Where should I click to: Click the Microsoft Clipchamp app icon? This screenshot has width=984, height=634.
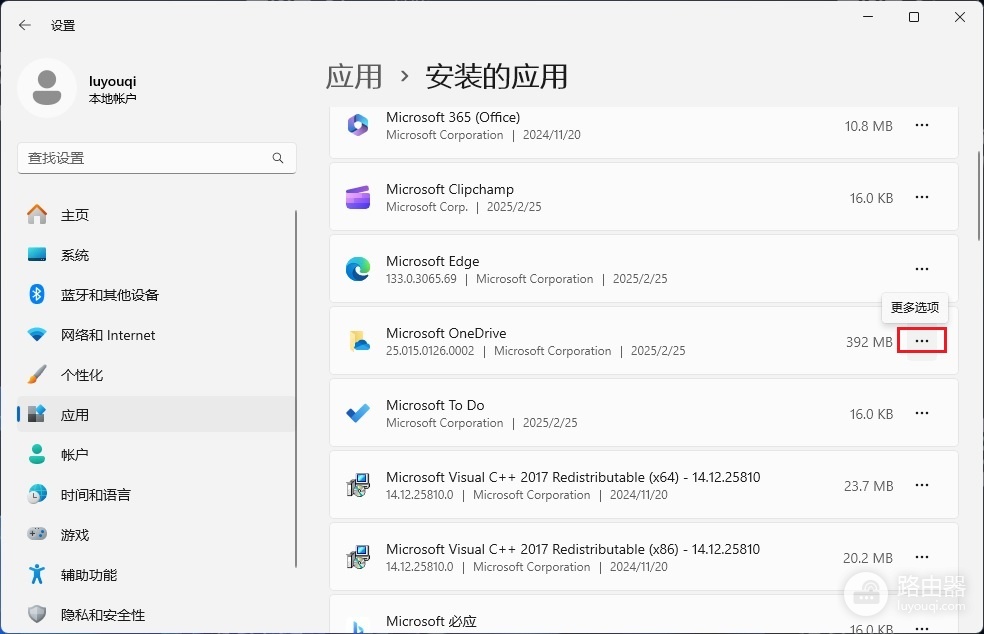[x=358, y=197]
